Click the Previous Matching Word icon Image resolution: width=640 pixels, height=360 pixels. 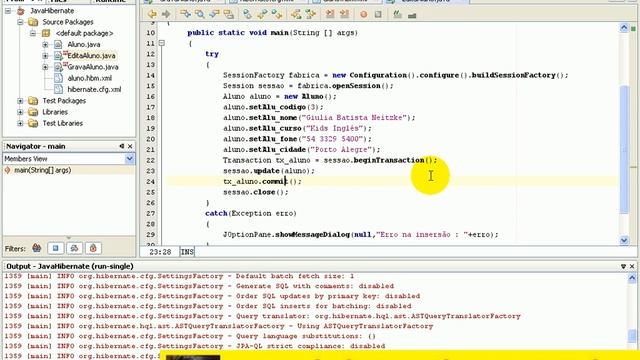[x=296, y=14]
